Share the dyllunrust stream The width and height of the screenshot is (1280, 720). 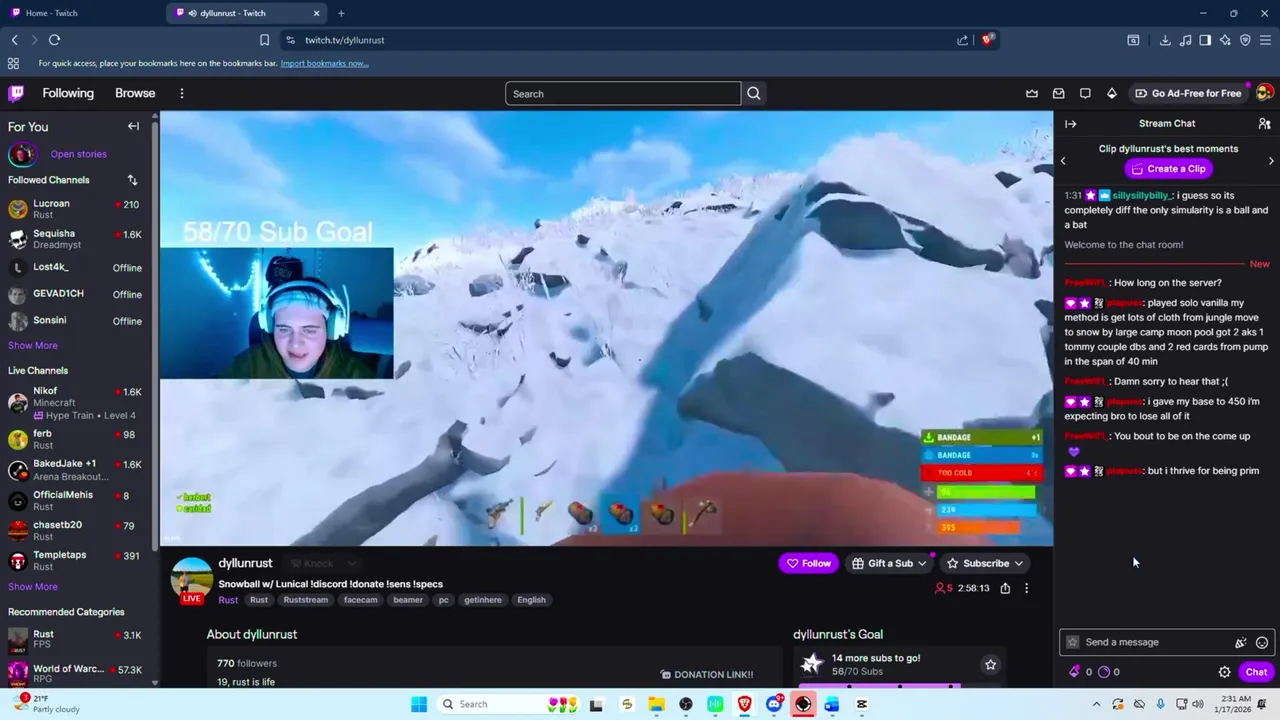1005,588
